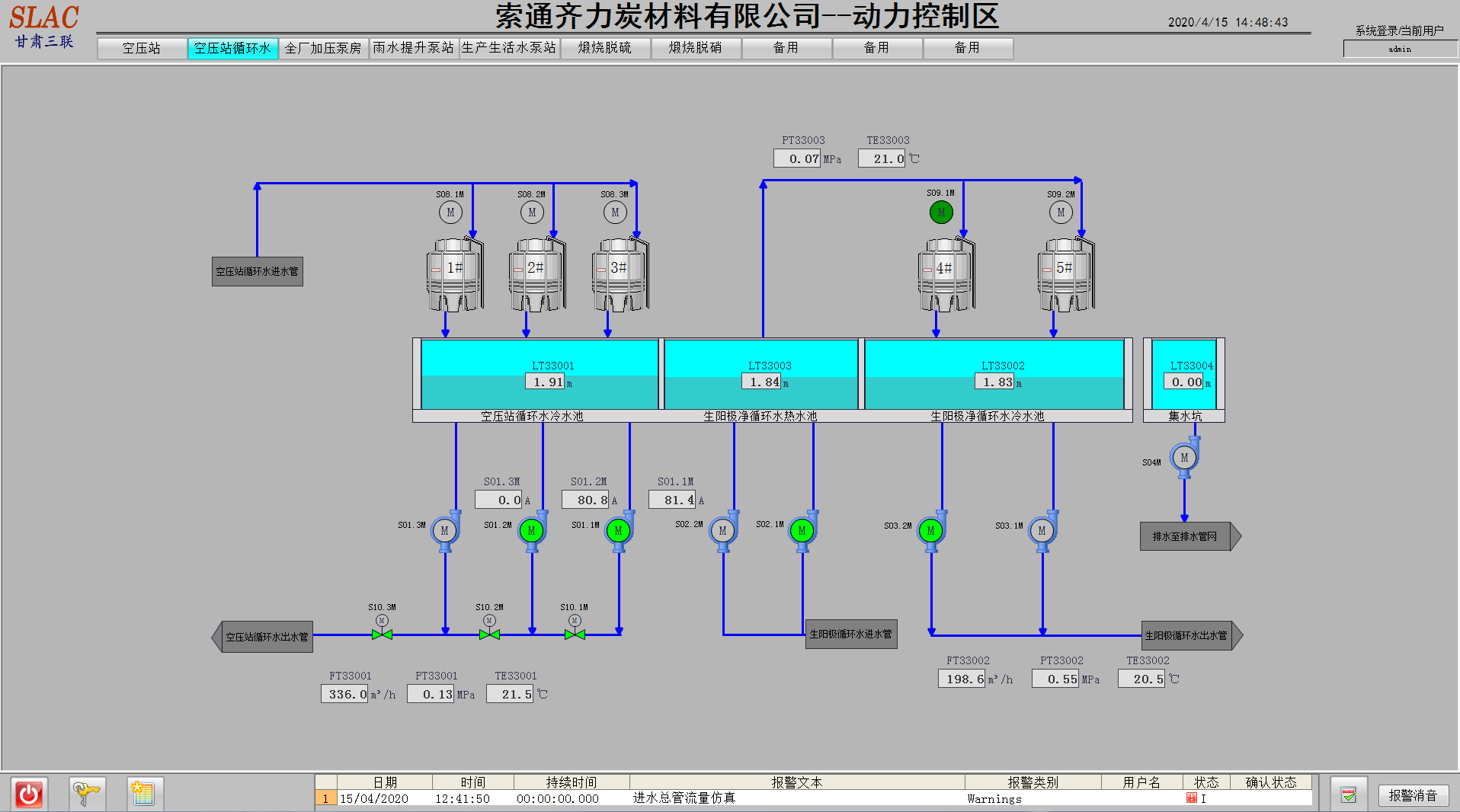Open the S10.1M motorized valve
This screenshot has height=812, width=1460.
coord(575,628)
